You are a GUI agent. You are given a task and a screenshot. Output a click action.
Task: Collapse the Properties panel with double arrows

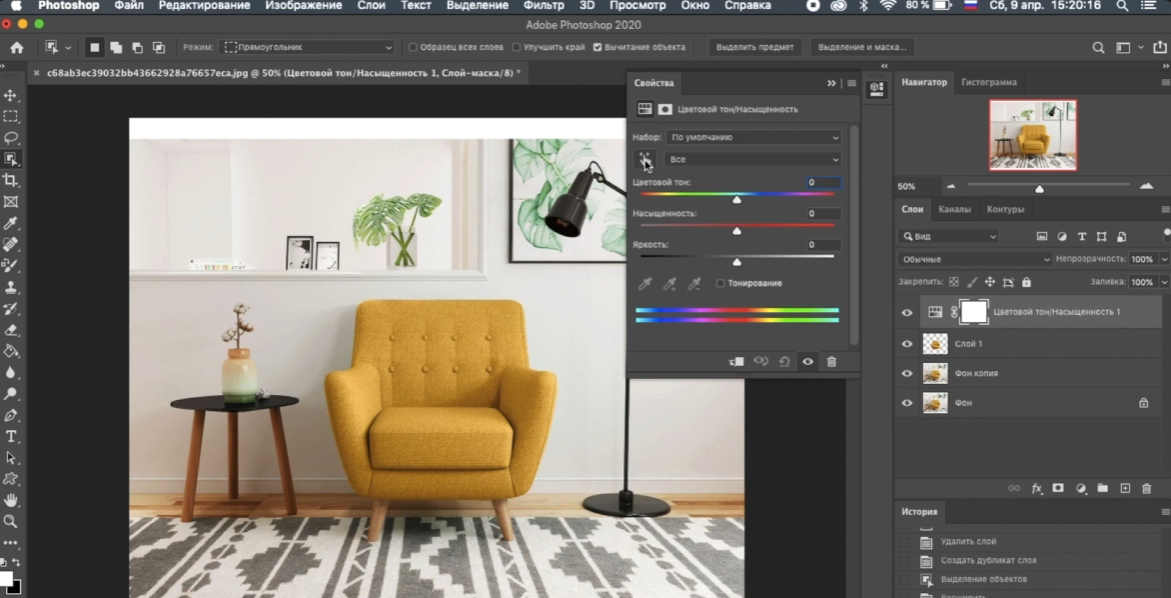click(x=831, y=83)
